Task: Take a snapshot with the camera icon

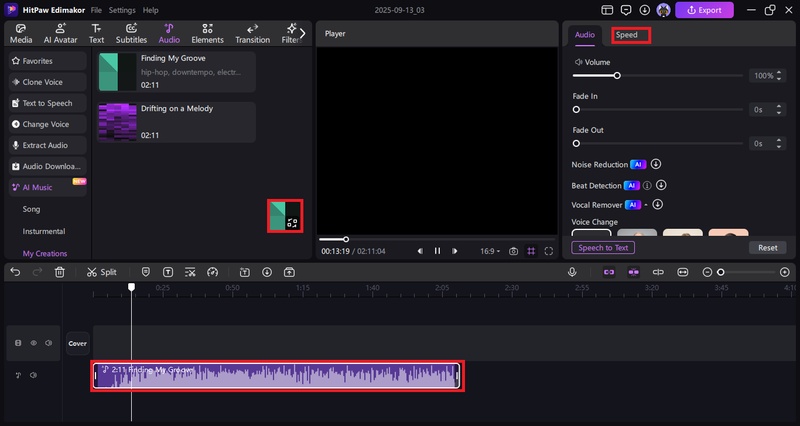Action: (x=513, y=251)
